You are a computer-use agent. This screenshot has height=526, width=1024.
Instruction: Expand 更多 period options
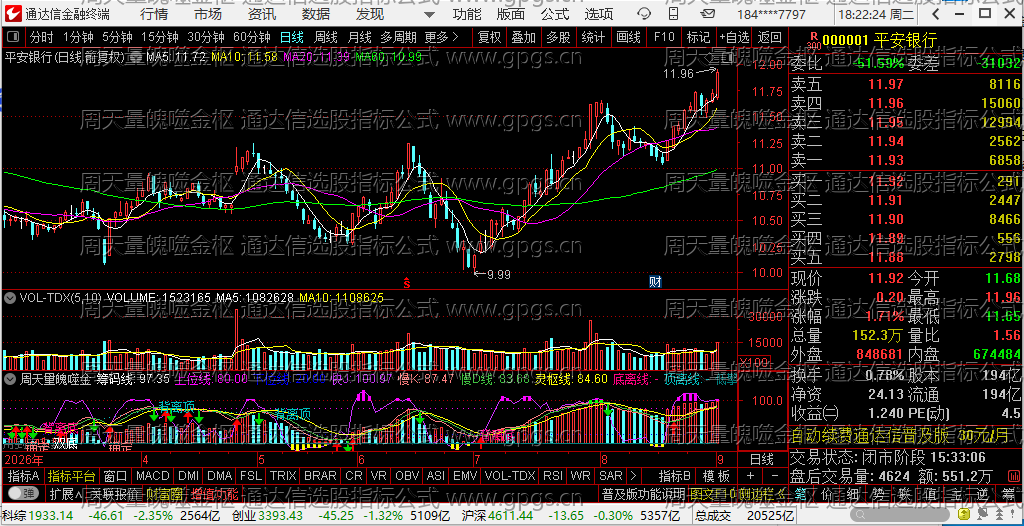pyautogui.click(x=441, y=37)
